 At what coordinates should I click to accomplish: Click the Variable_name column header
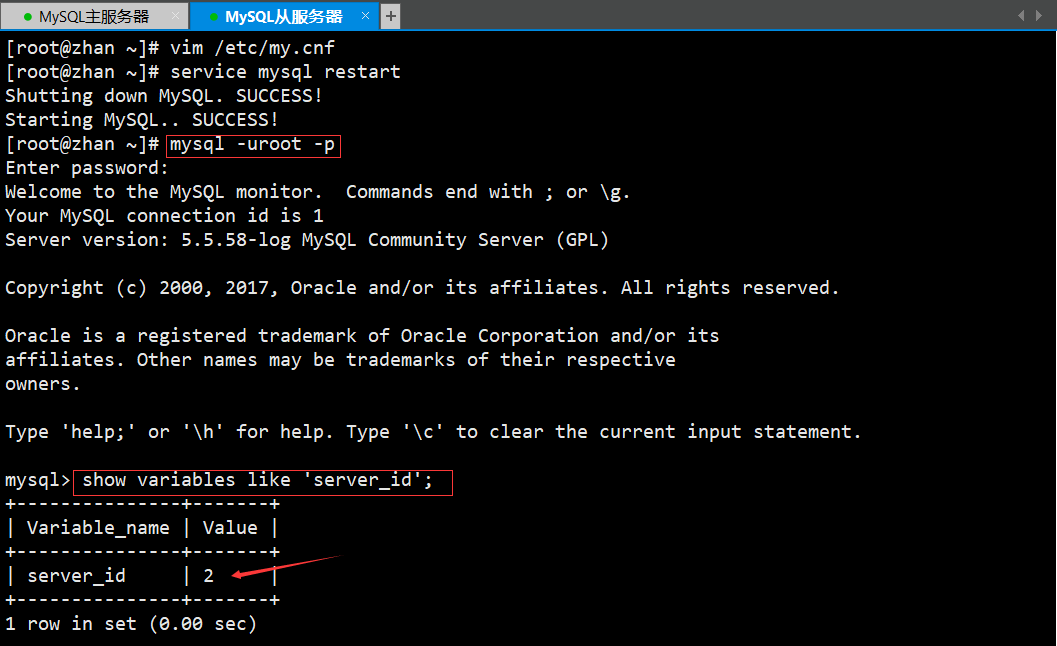92,528
